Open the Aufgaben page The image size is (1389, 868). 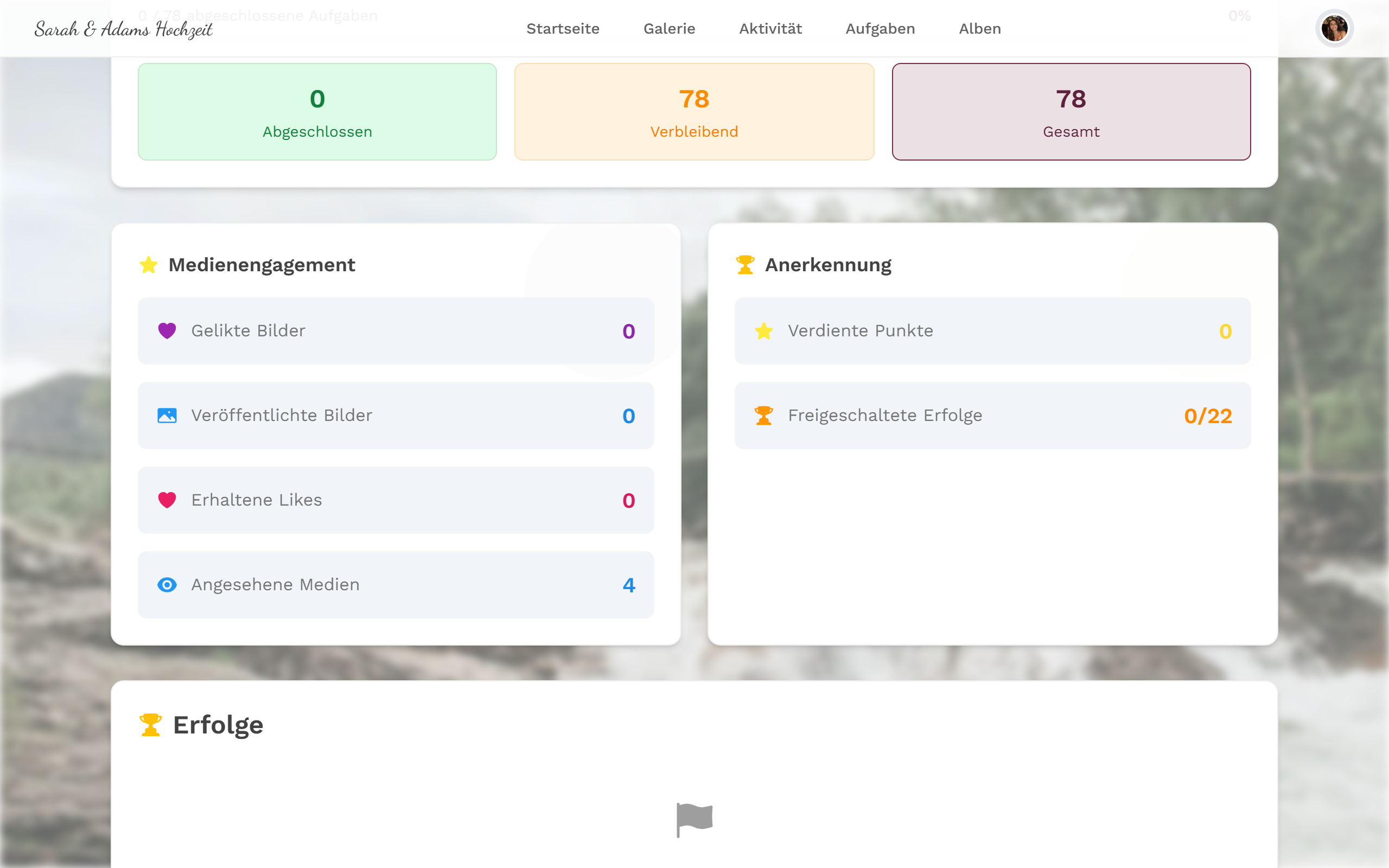coord(881,29)
